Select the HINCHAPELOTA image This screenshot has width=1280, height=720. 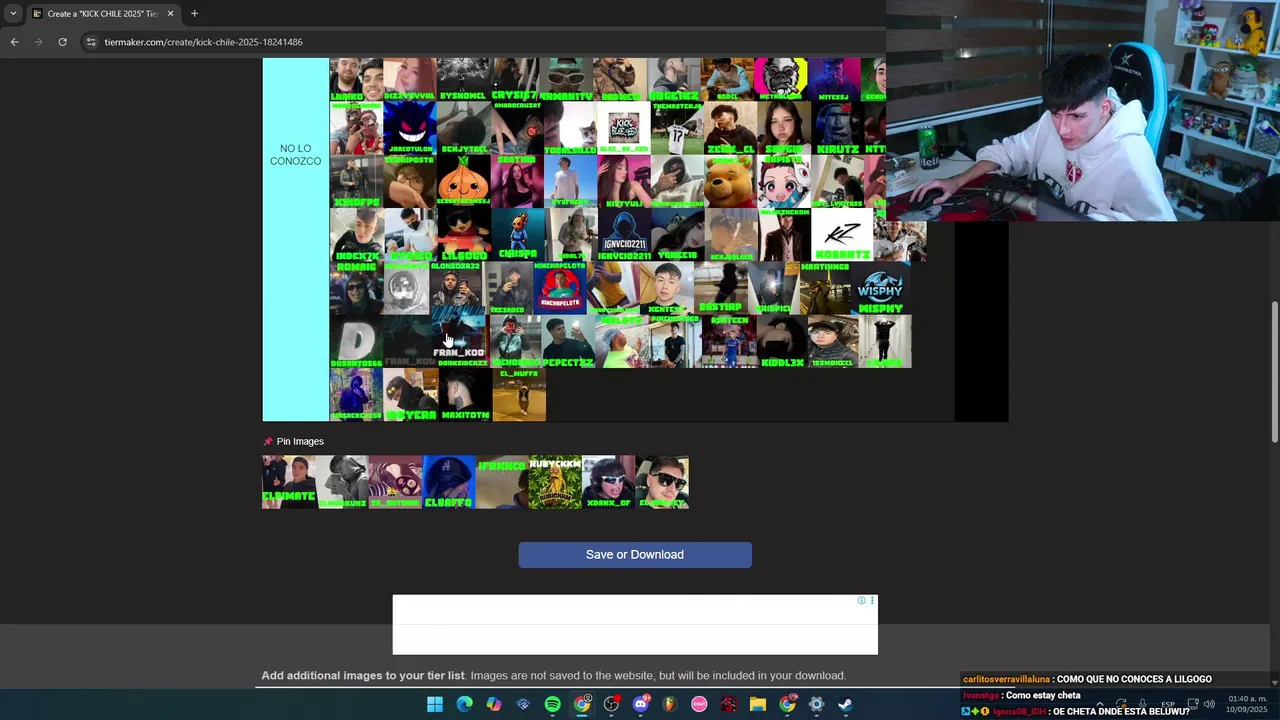(561, 289)
